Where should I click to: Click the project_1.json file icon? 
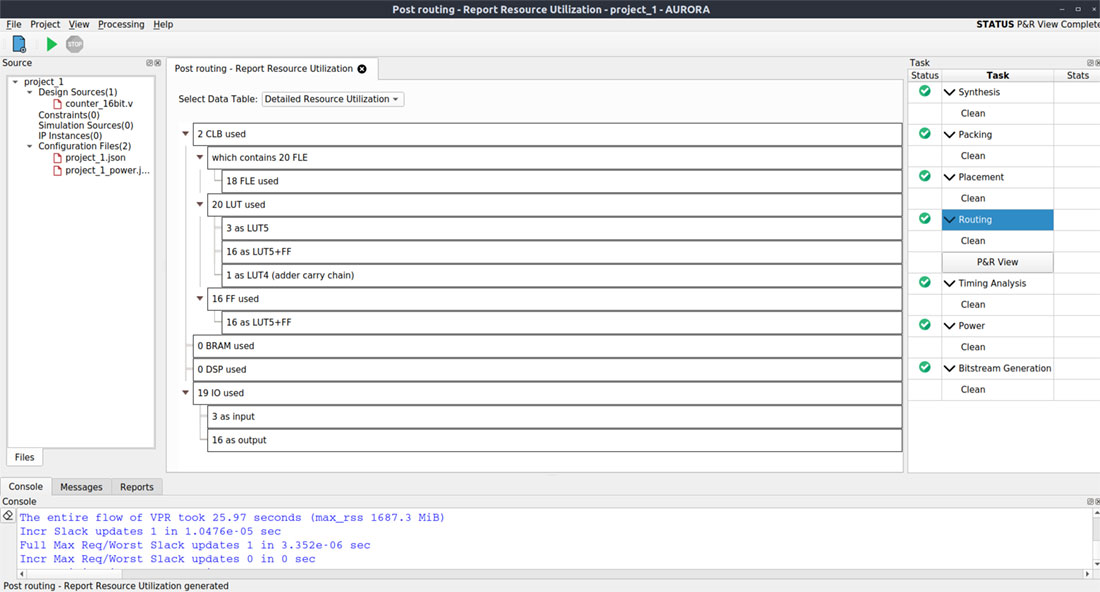(x=58, y=158)
